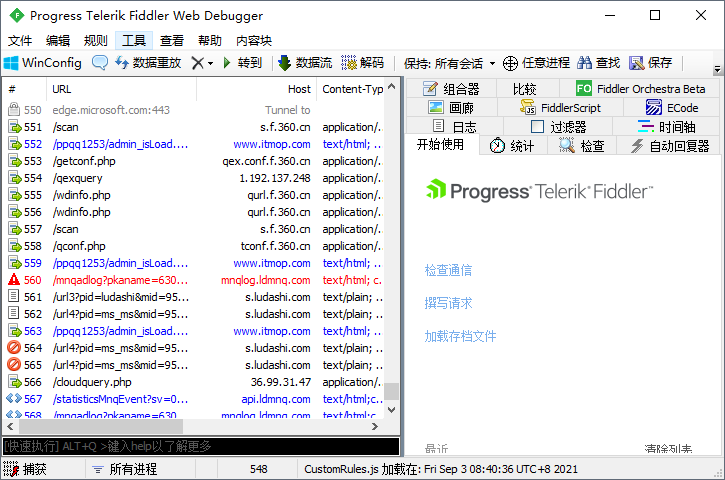Open the 工具 menu
Image resolution: width=725 pixels, height=480 pixels.
point(134,41)
